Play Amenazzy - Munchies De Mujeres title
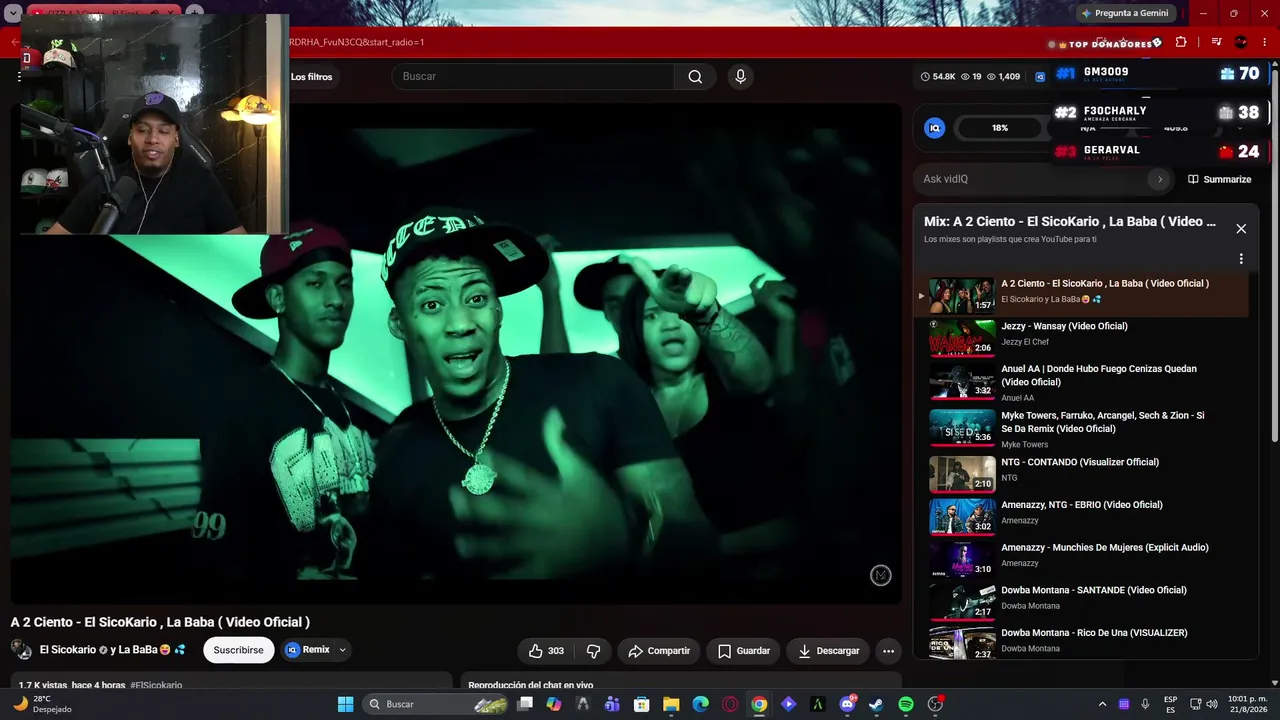The width and height of the screenshot is (1280, 720). click(x=1105, y=548)
